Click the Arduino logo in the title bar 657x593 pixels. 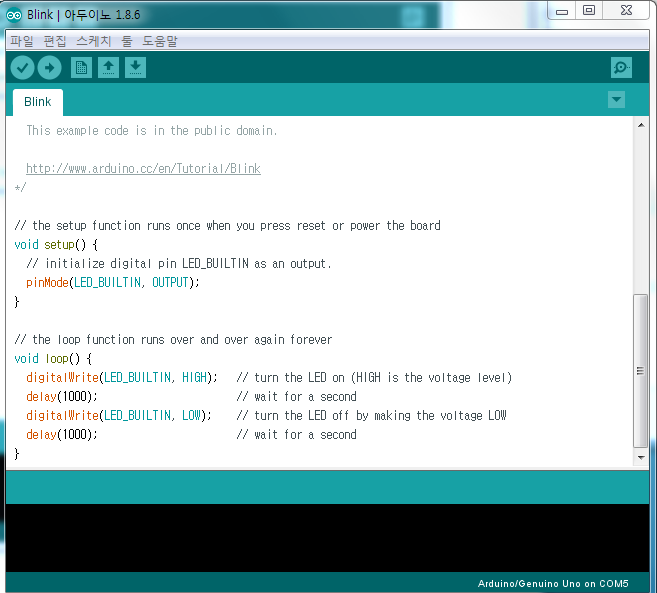[x=14, y=16]
